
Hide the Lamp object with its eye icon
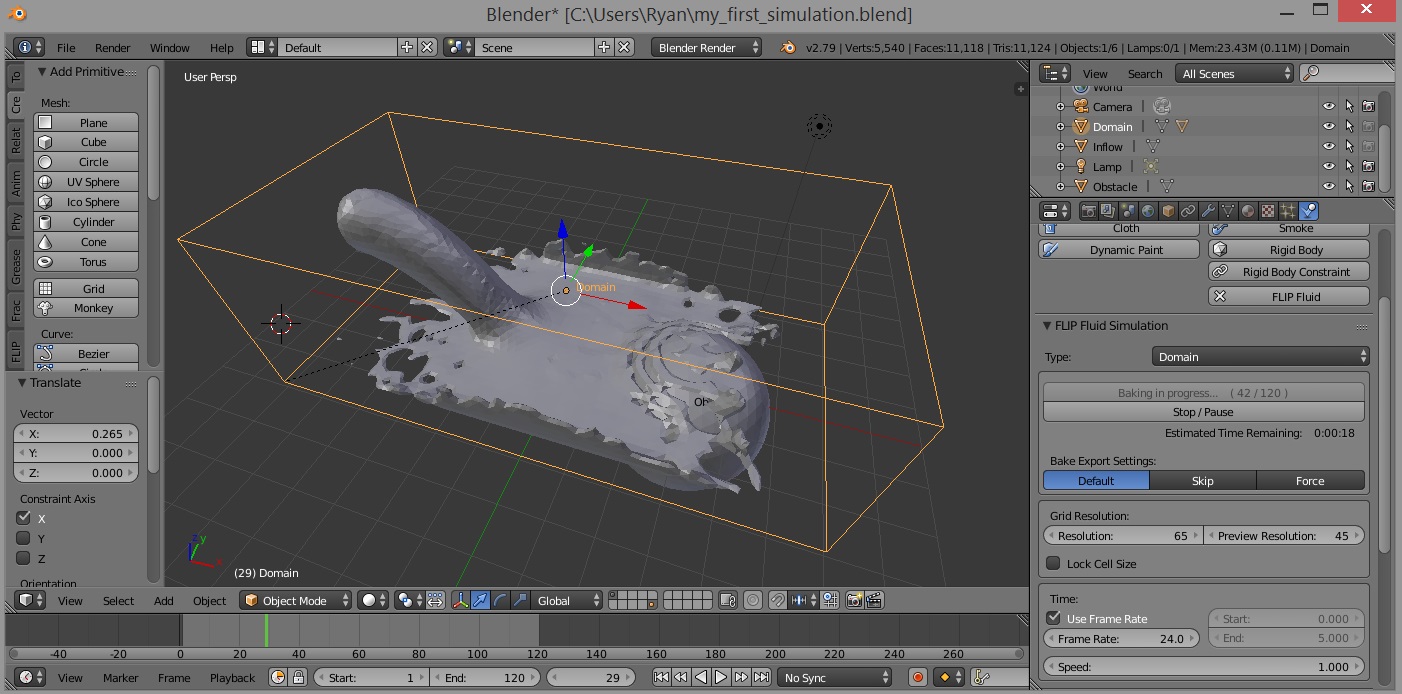click(1328, 166)
